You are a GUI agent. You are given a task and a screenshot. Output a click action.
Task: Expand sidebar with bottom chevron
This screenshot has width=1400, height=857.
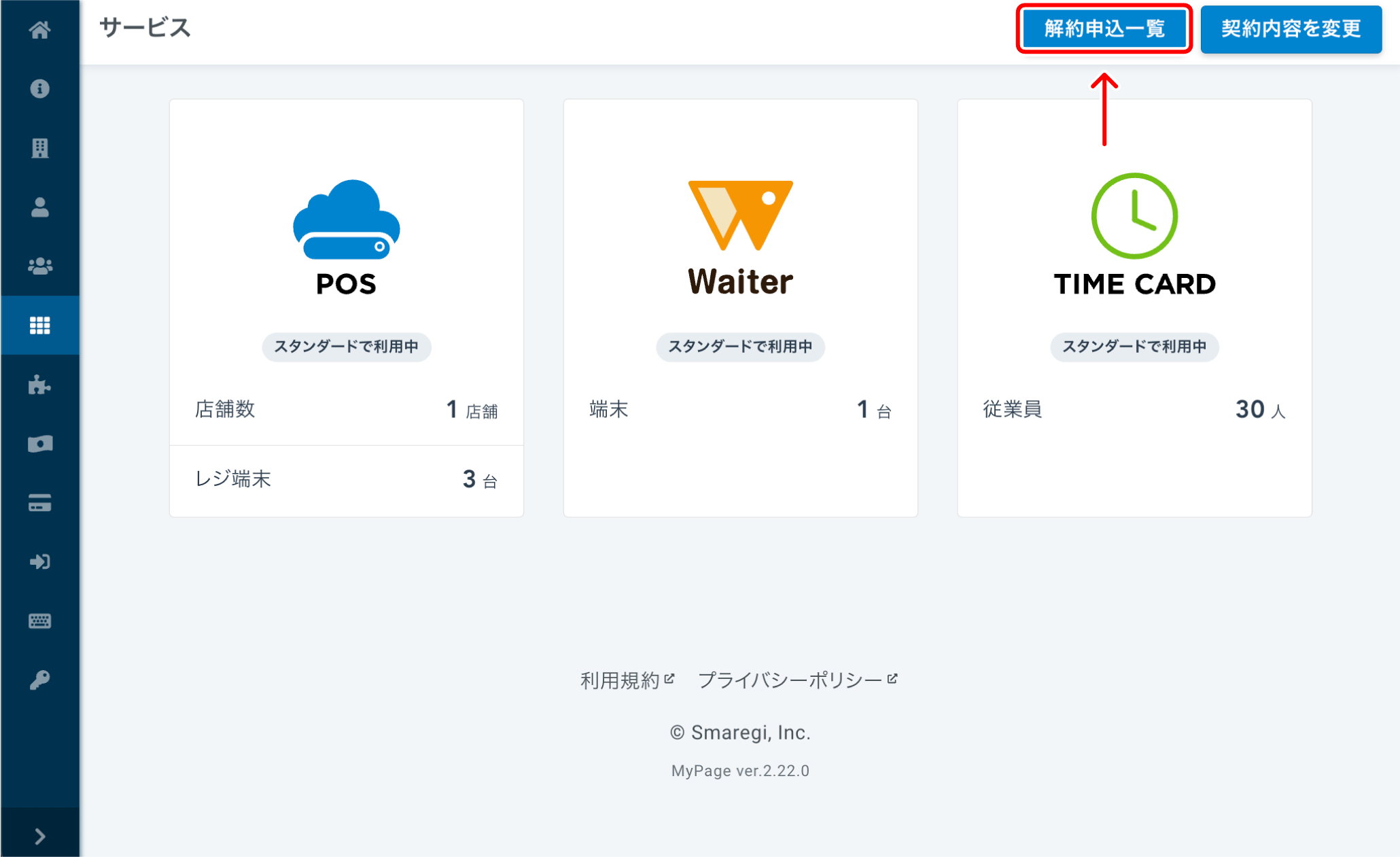[39, 836]
